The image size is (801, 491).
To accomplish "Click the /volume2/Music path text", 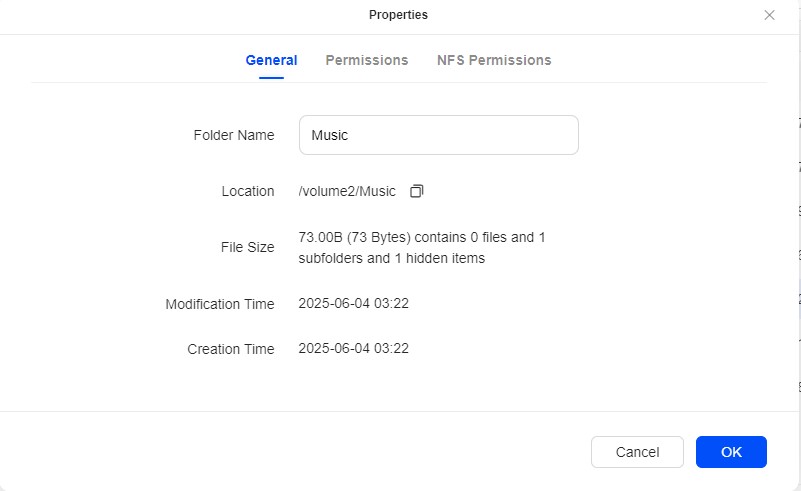I will point(347,191).
